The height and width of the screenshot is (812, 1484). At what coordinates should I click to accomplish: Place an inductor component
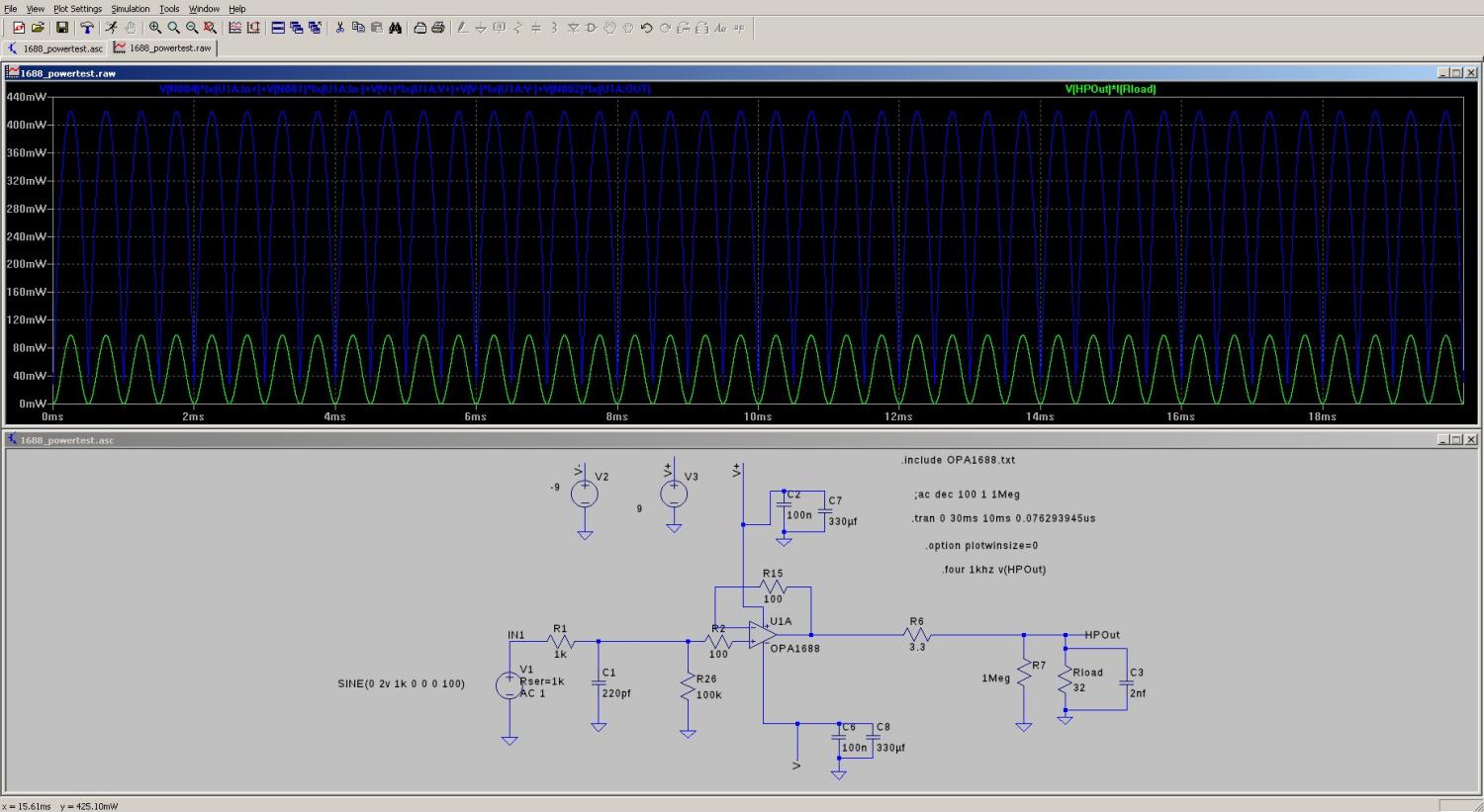pyautogui.click(x=554, y=28)
